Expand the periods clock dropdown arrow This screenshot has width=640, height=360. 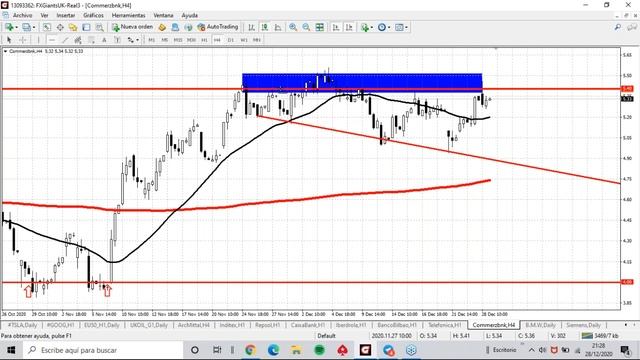click(389, 27)
